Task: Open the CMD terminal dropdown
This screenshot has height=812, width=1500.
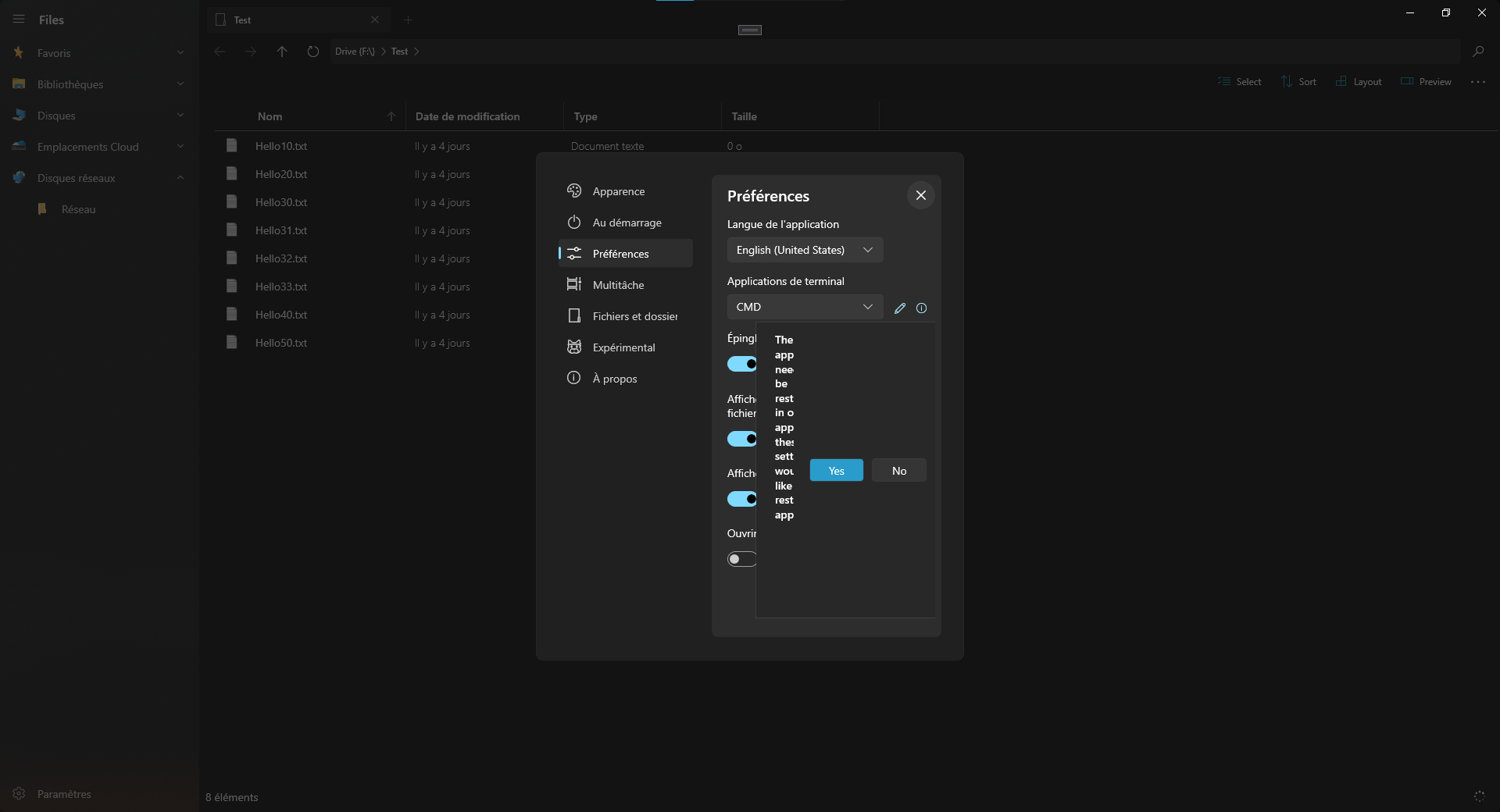Action: pyautogui.click(x=805, y=307)
